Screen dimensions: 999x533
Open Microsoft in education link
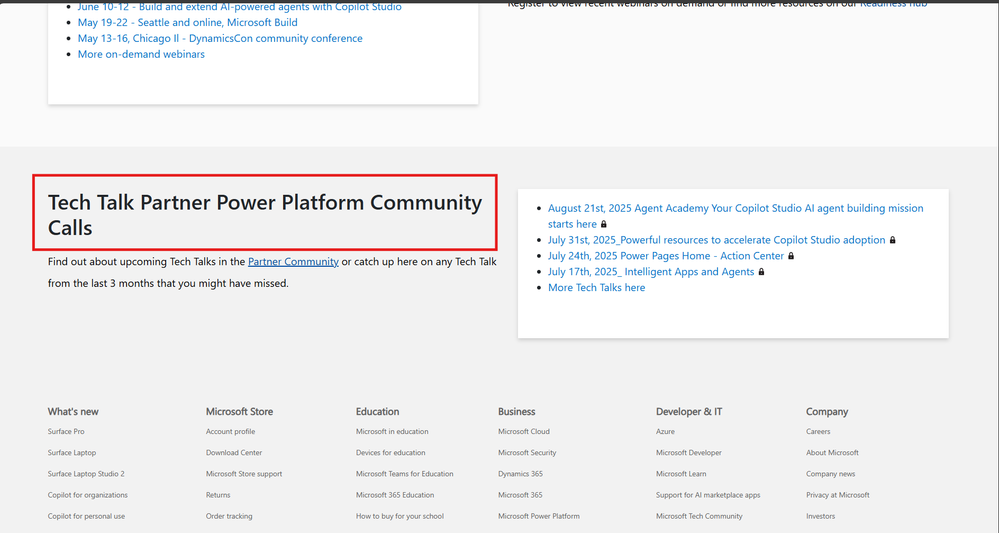point(392,432)
